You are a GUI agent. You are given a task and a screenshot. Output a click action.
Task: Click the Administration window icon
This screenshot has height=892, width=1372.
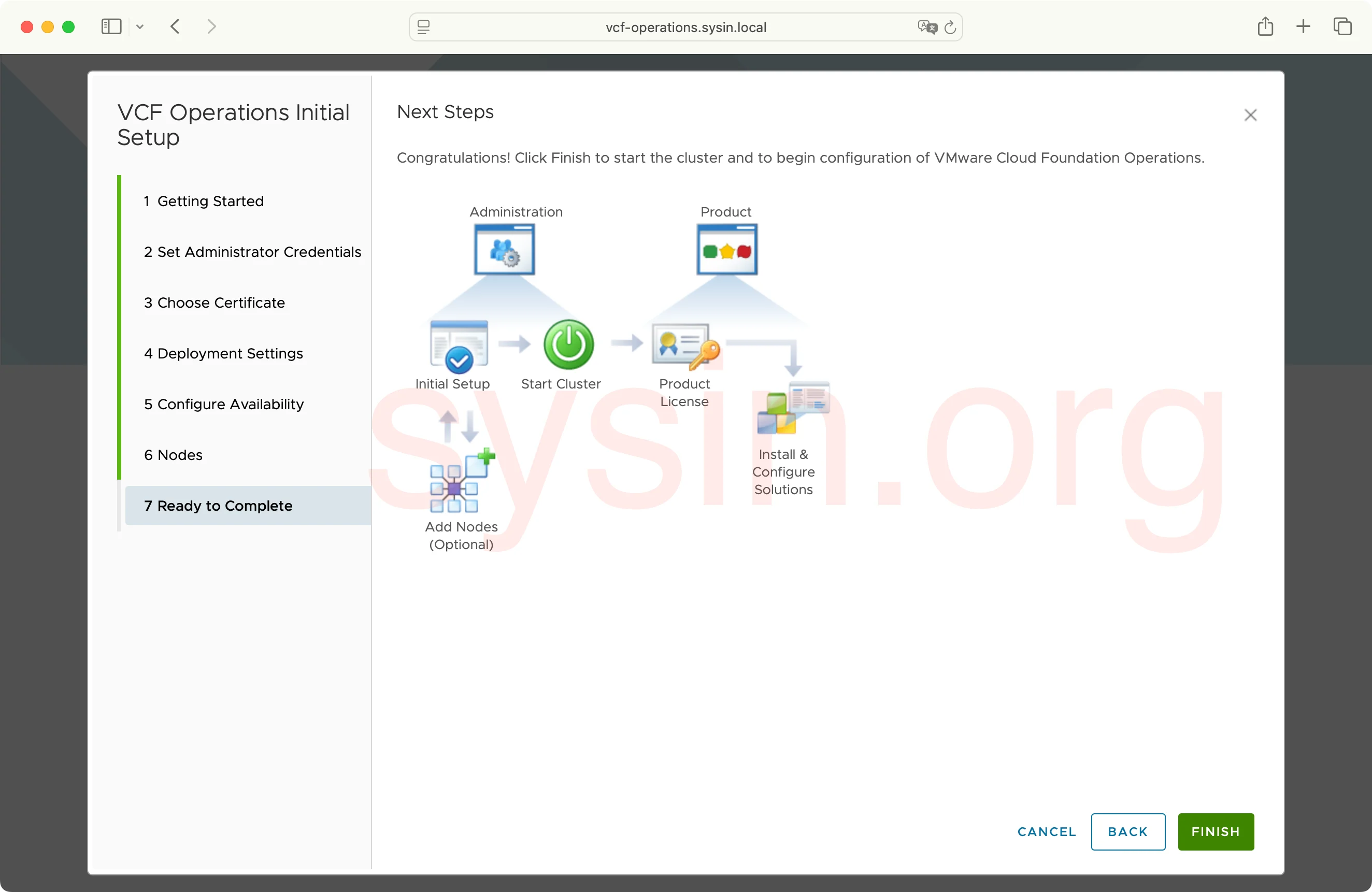(504, 250)
